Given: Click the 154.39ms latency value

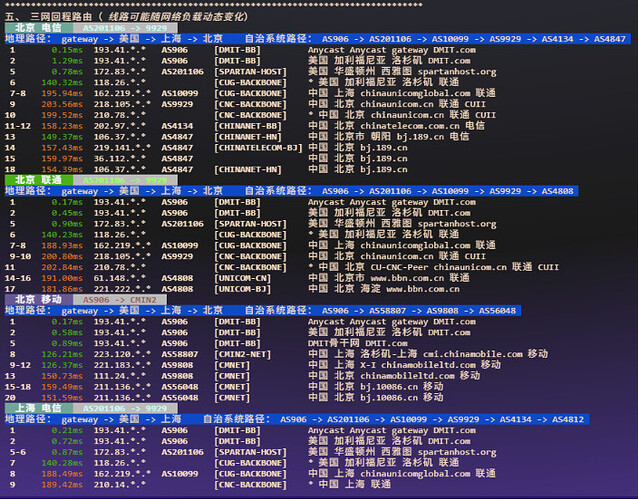Looking at the screenshot, I should click(62, 170).
